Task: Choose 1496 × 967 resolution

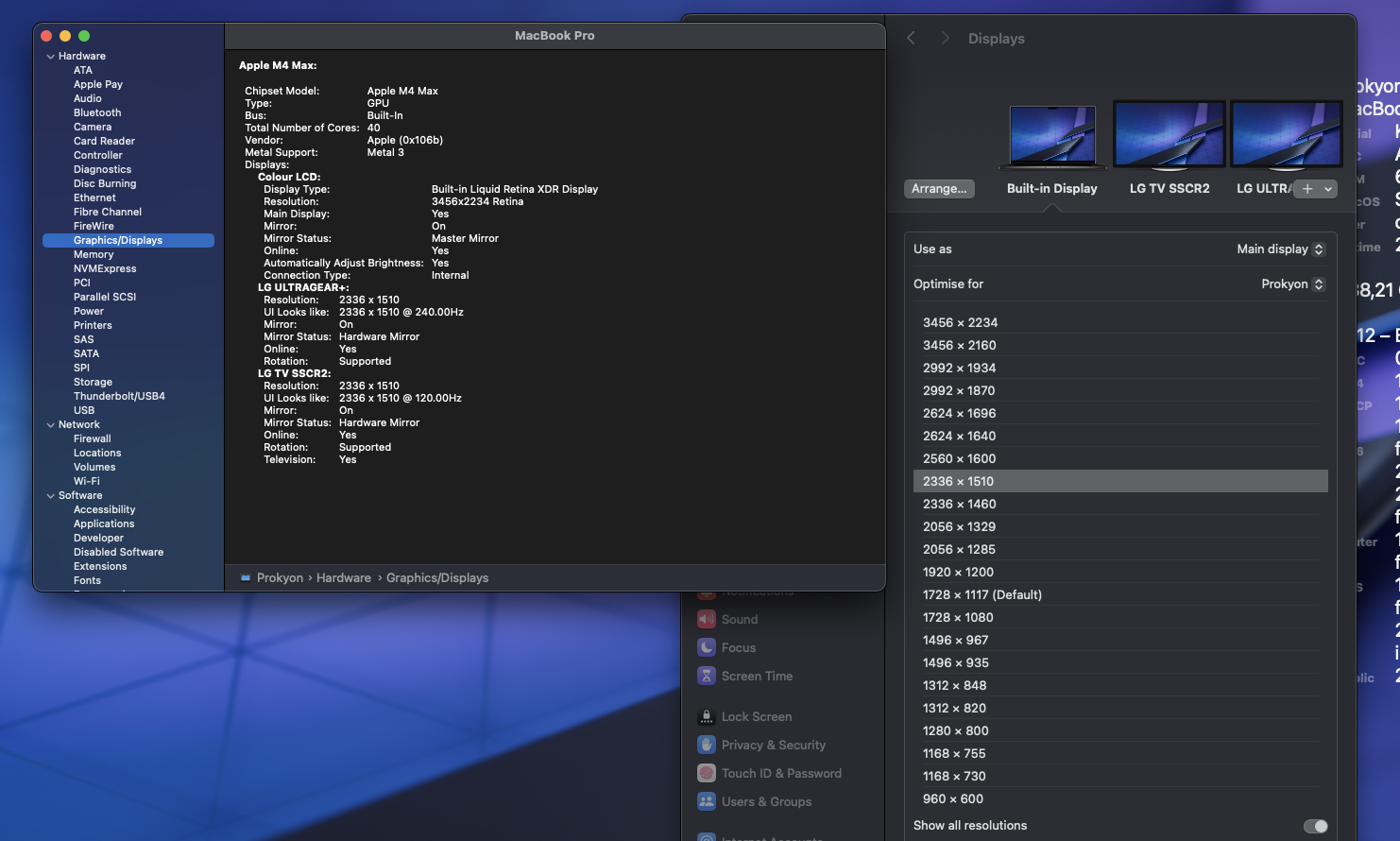Action: point(1120,640)
